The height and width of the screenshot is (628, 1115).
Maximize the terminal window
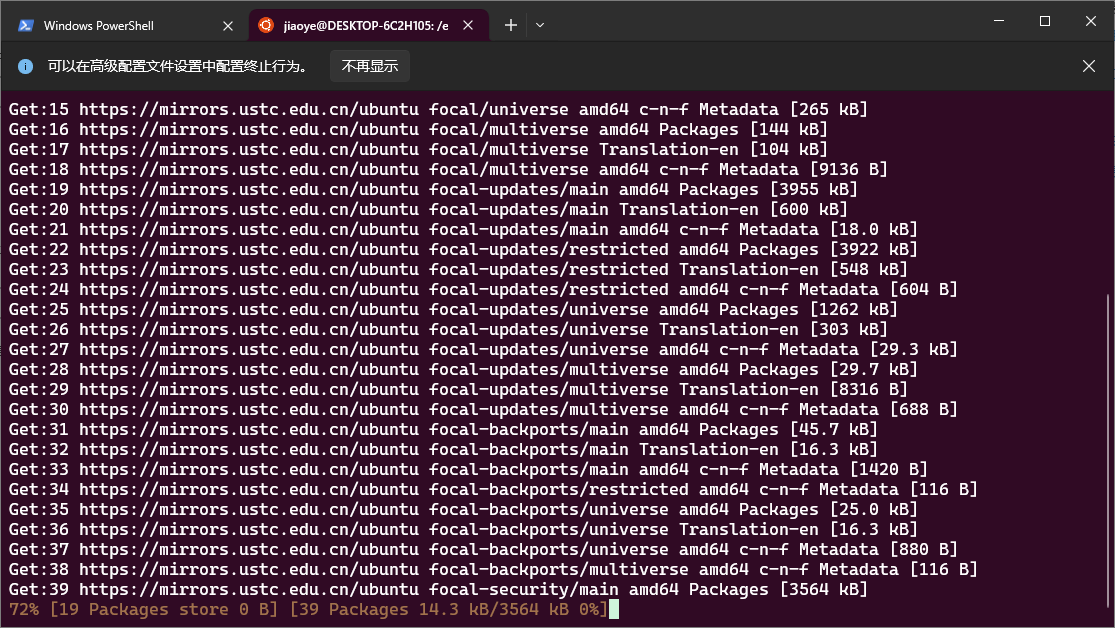coord(1045,22)
